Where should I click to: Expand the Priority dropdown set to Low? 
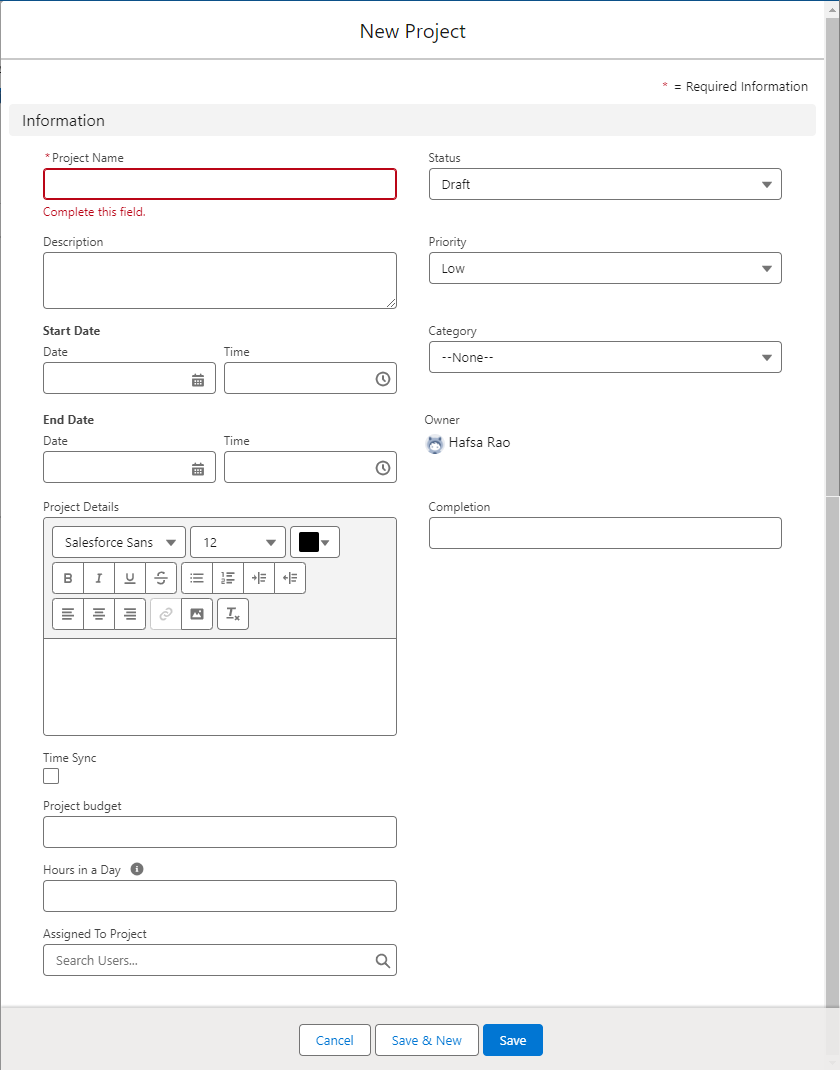605,268
